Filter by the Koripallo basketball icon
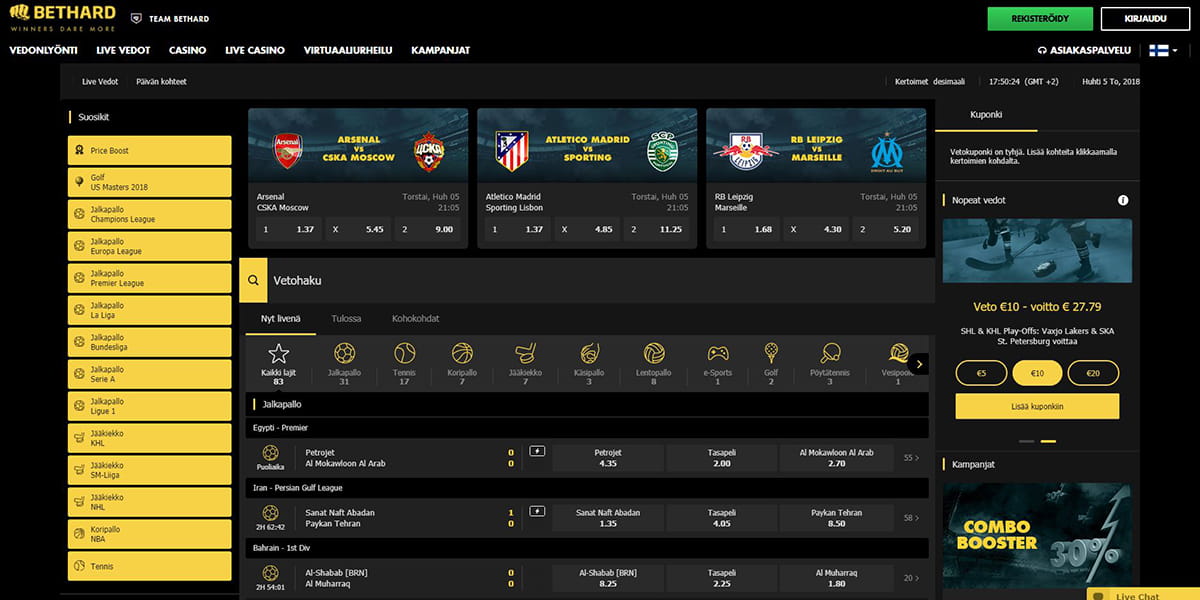The width and height of the screenshot is (1200, 600). click(x=462, y=353)
